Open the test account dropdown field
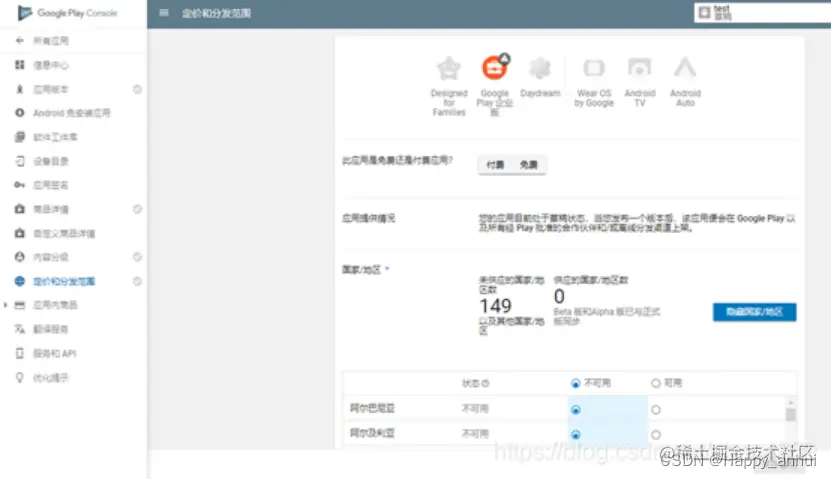 pyautogui.click(x=762, y=13)
